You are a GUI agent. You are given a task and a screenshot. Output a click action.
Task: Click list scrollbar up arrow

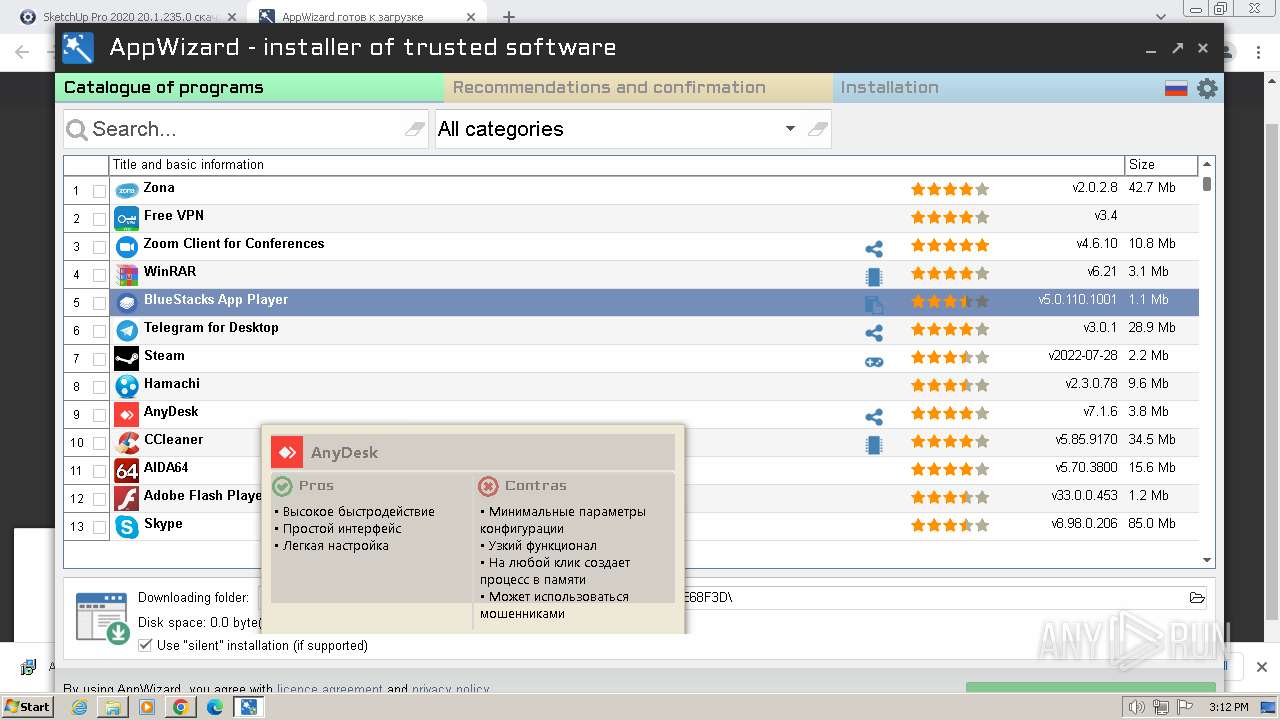coord(1207,164)
